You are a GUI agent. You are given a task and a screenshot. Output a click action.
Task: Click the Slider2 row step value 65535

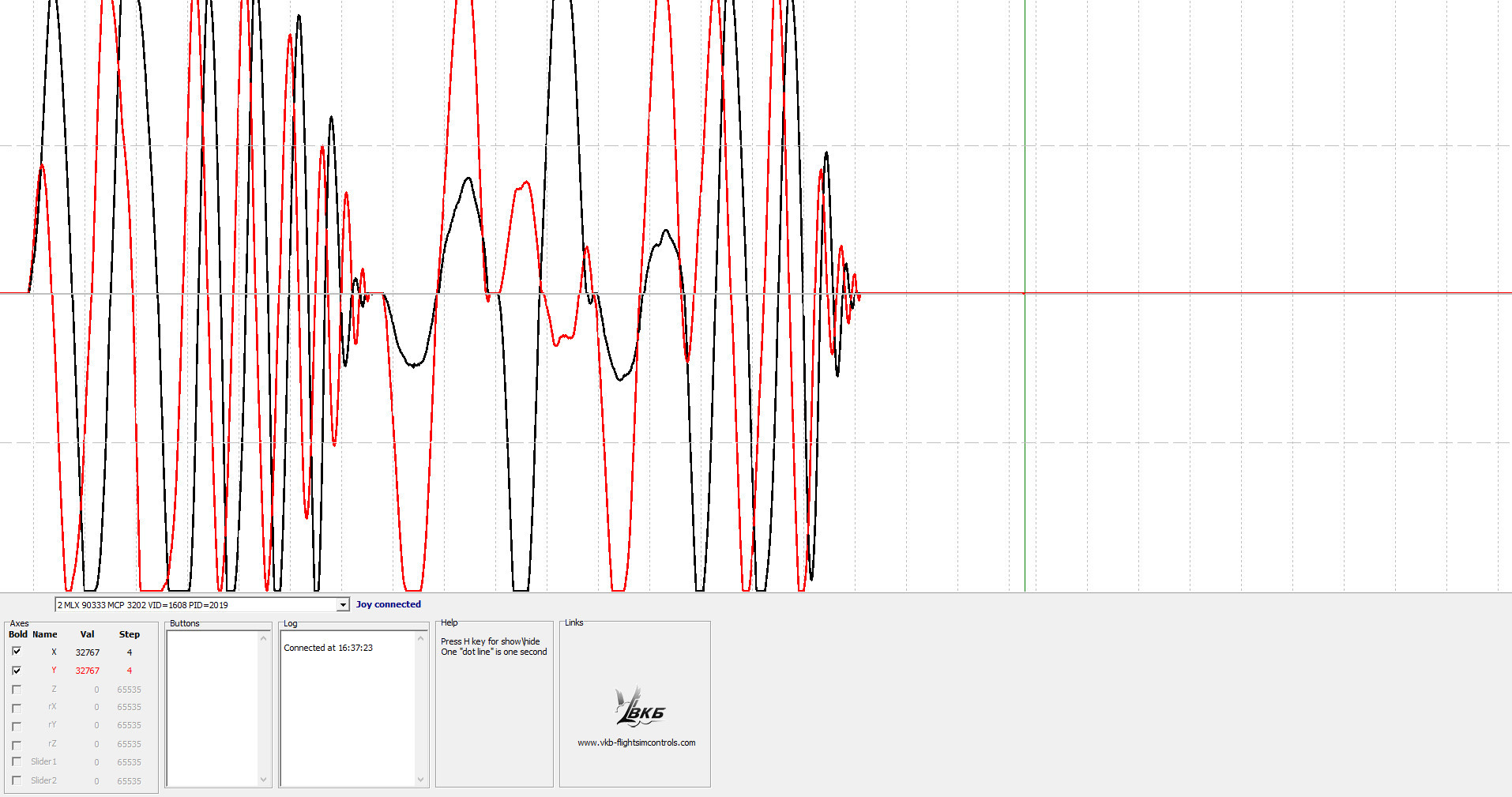click(x=130, y=781)
